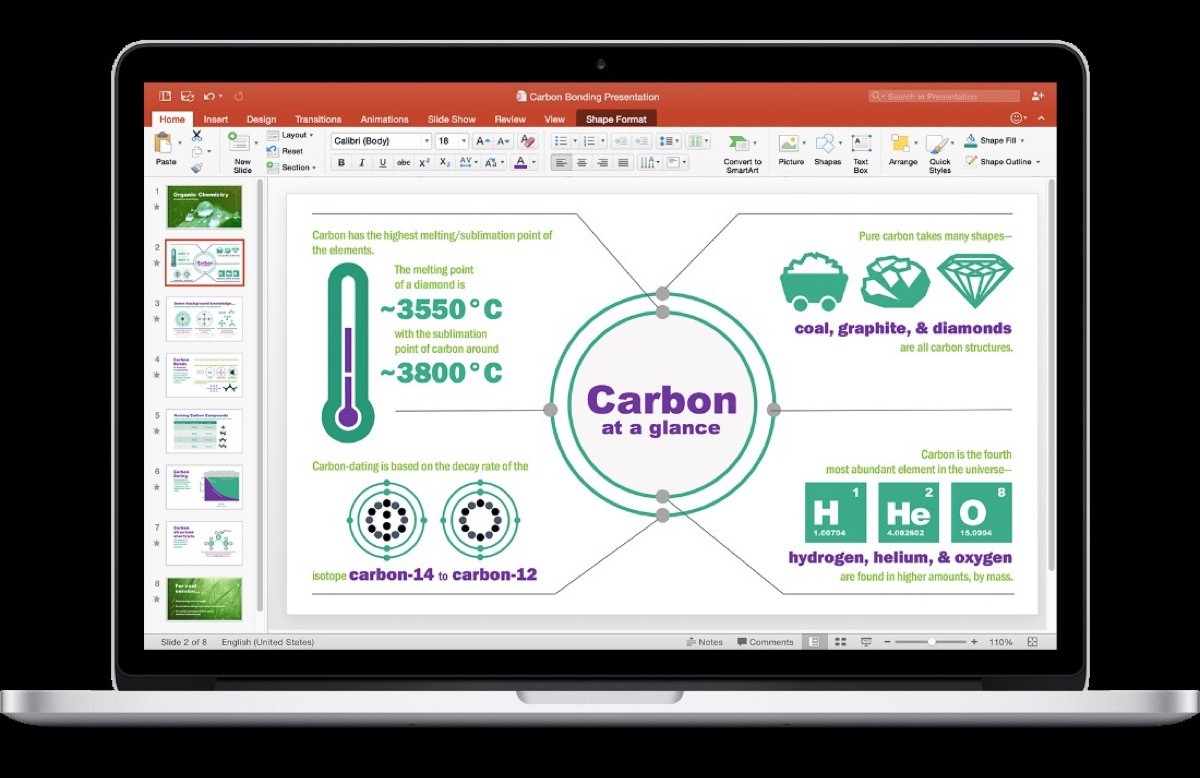Switch to slide sorter grid view
The width and height of the screenshot is (1200, 778).
coord(840,642)
